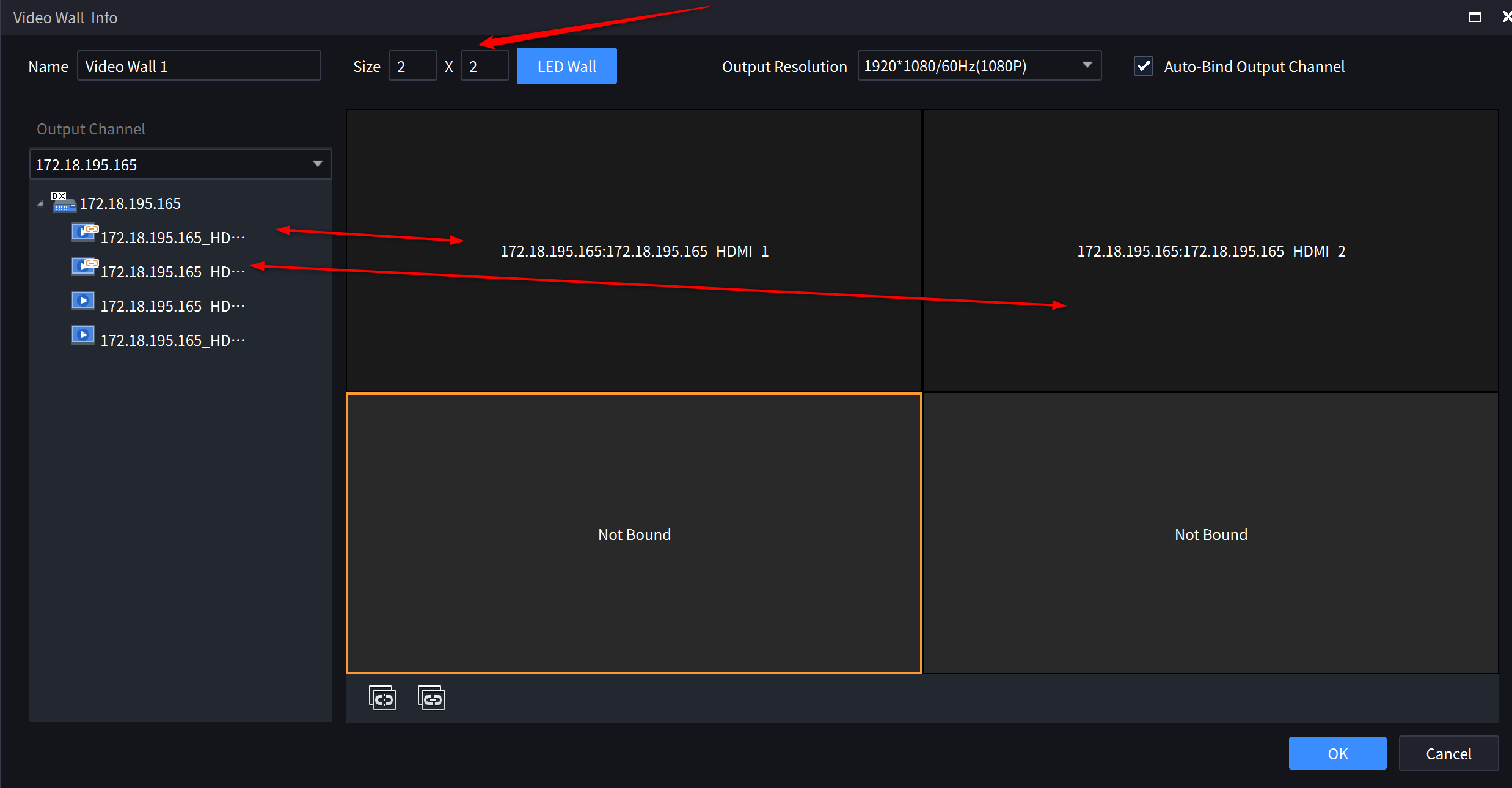The height and width of the screenshot is (788, 1512).
Task: Select the Video Wall Info title bar
Action: pyautogui.click(x=65, y=17)
